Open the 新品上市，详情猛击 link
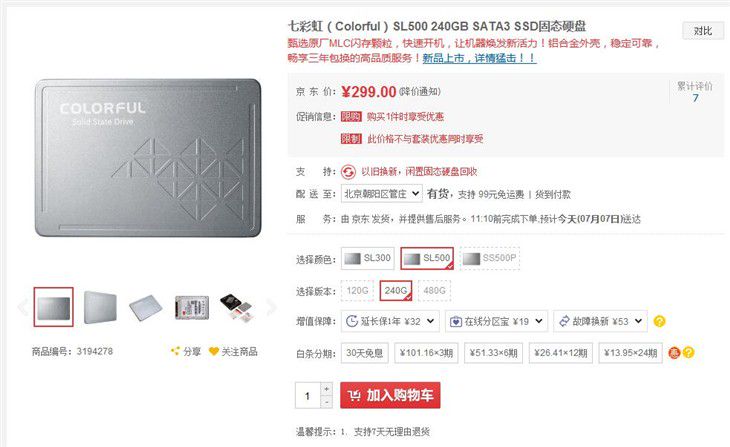730x447 pixels. click(480, 58)
